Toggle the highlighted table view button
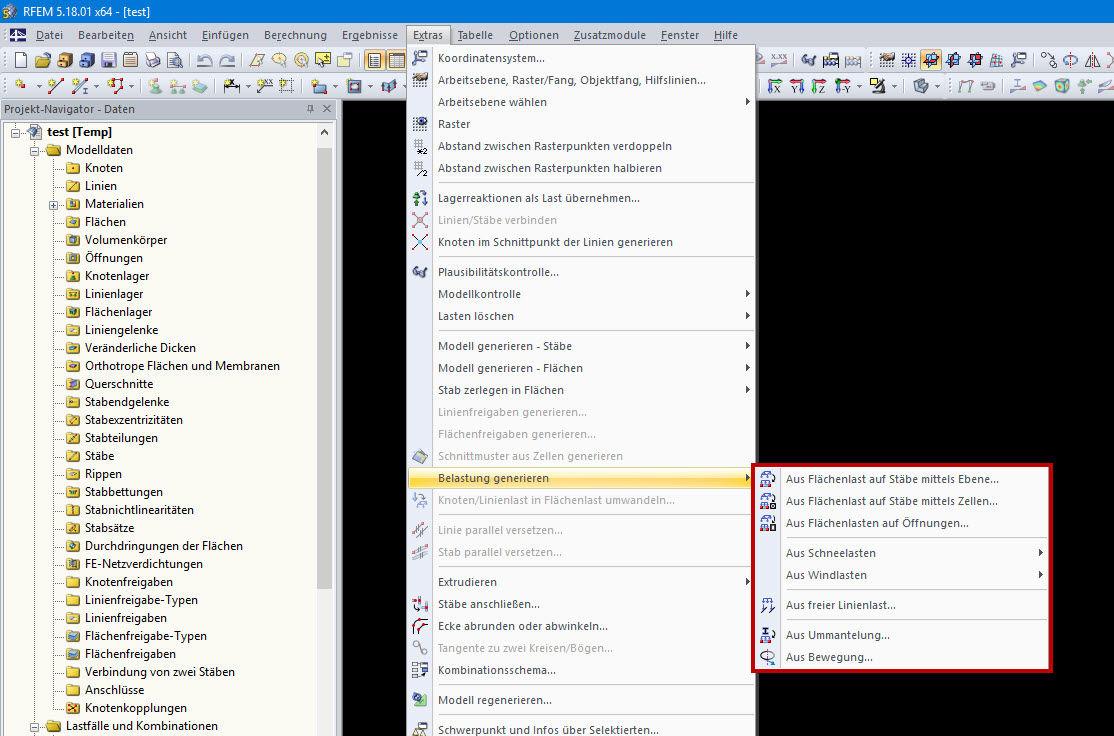Image resolution: width=1114 pixels, height=736 pixels. pos(397,59)
